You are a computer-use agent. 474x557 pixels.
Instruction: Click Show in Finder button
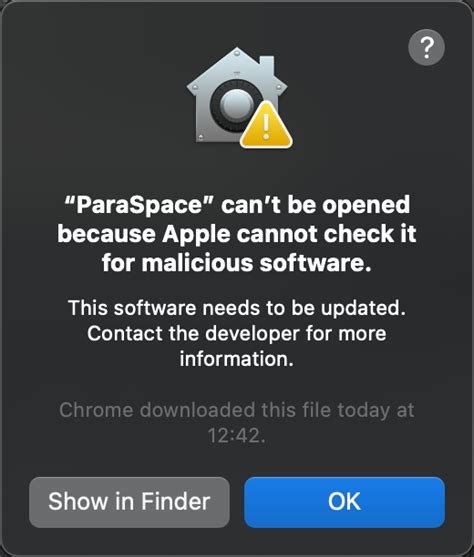[129, 502]
